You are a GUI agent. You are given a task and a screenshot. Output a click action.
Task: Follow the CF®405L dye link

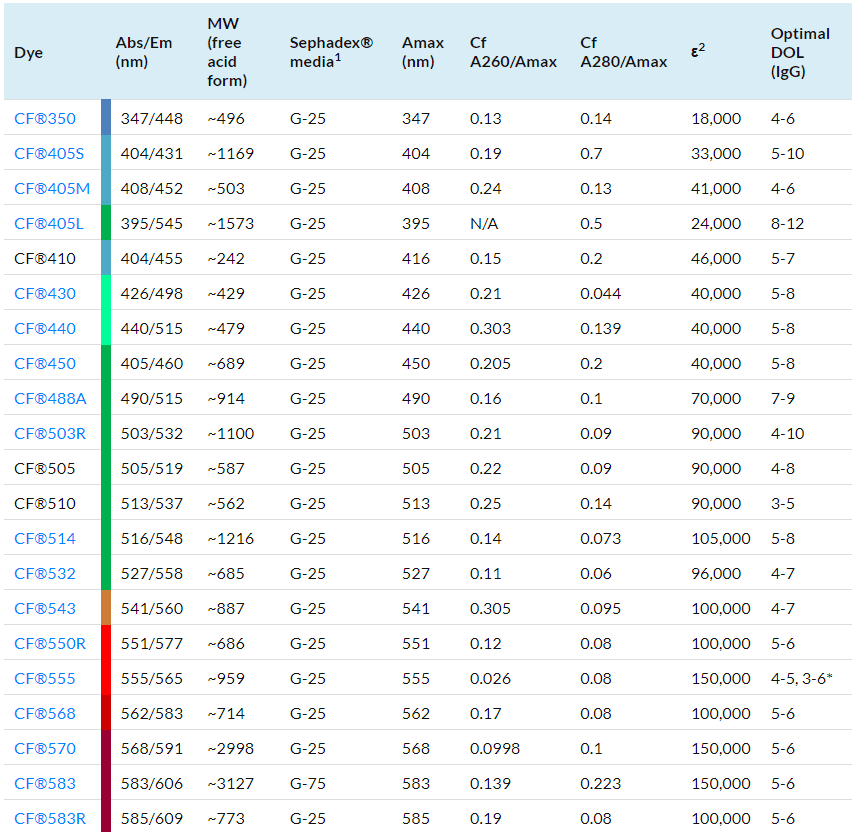pyautogui.click(x=49, y=223)
